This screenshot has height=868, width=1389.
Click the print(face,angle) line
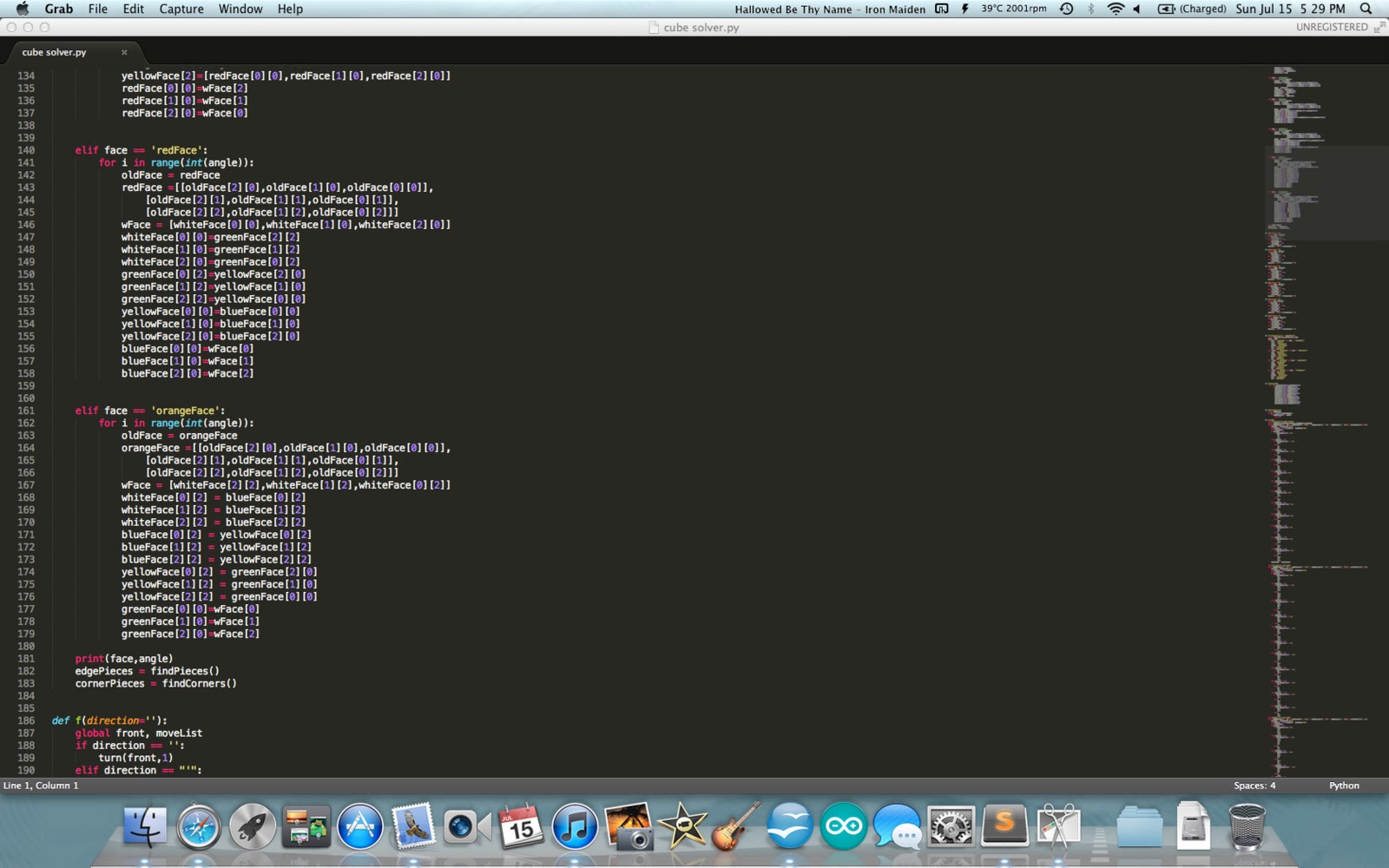point(124,659)
